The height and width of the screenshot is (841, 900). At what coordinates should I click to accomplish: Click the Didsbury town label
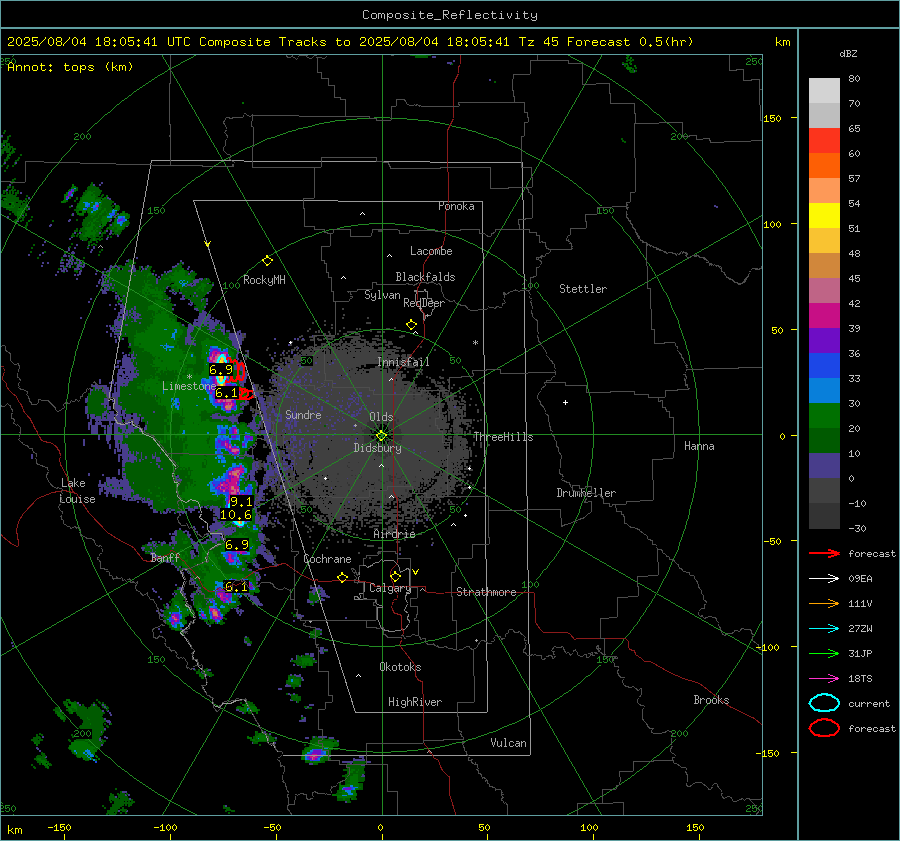point(378,448)
